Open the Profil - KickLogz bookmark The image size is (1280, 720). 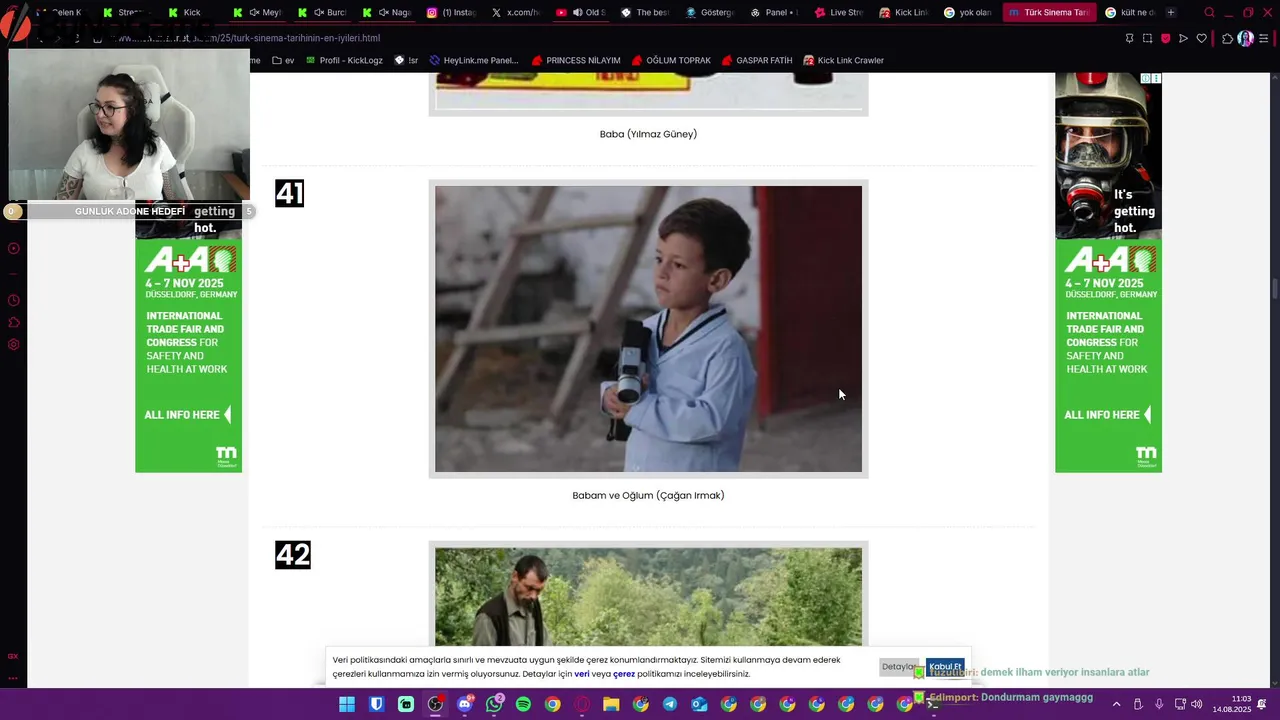[x=344, y=60]
